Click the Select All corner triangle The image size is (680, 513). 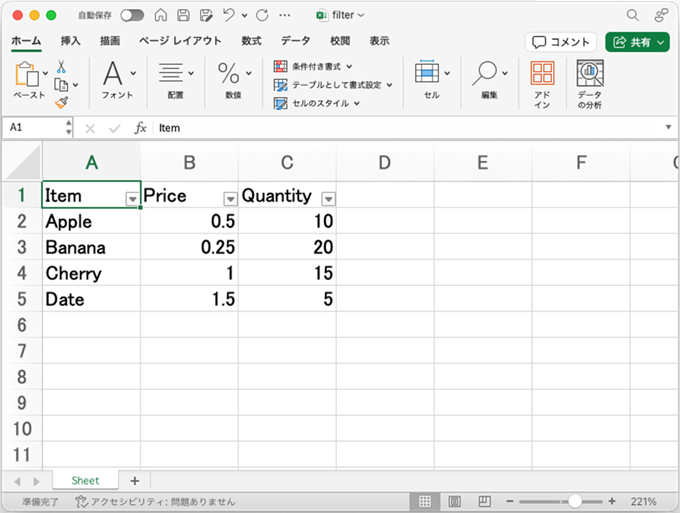point(23,162)
